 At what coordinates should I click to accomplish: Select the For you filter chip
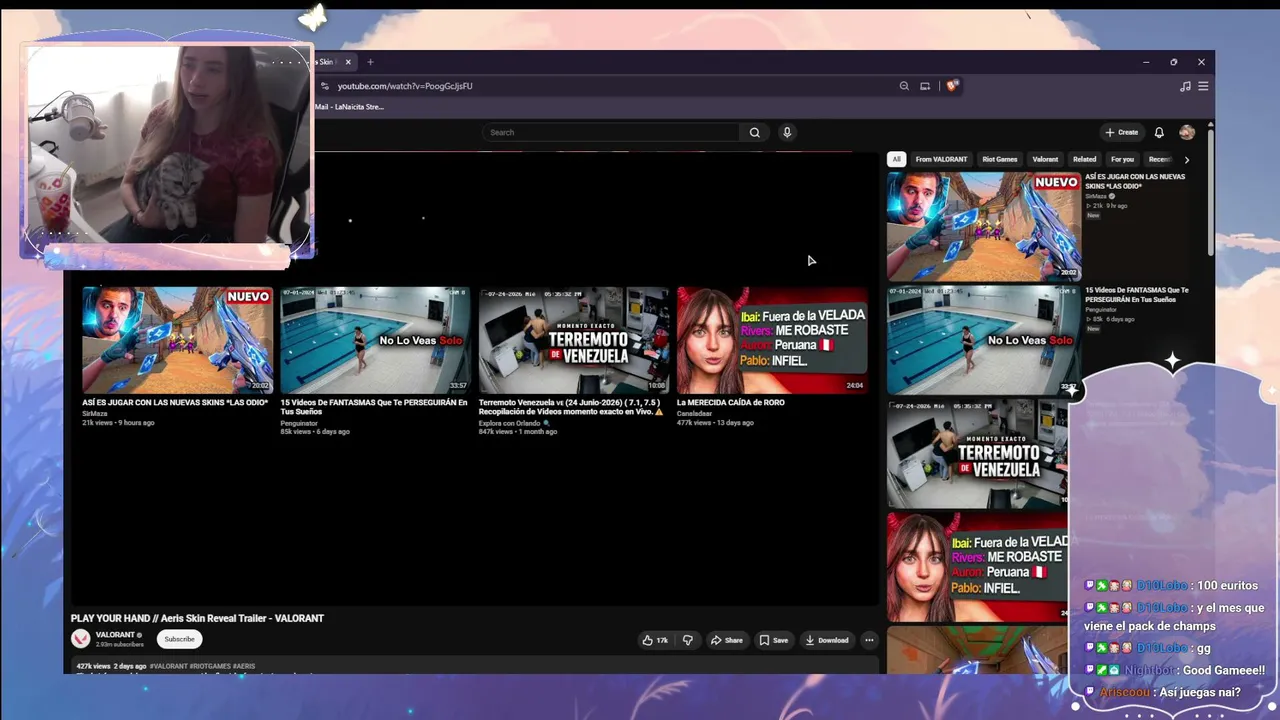click(1122, 159)
